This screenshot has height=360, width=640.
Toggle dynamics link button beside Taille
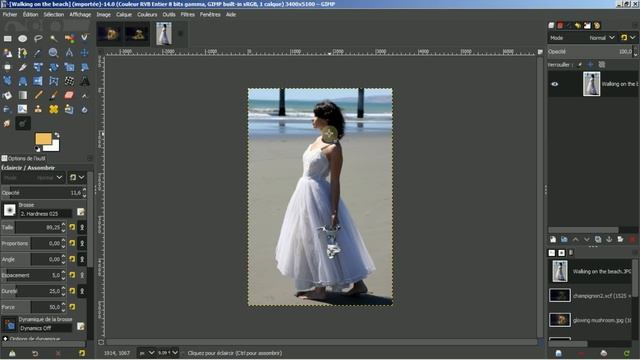coord(82,227)
